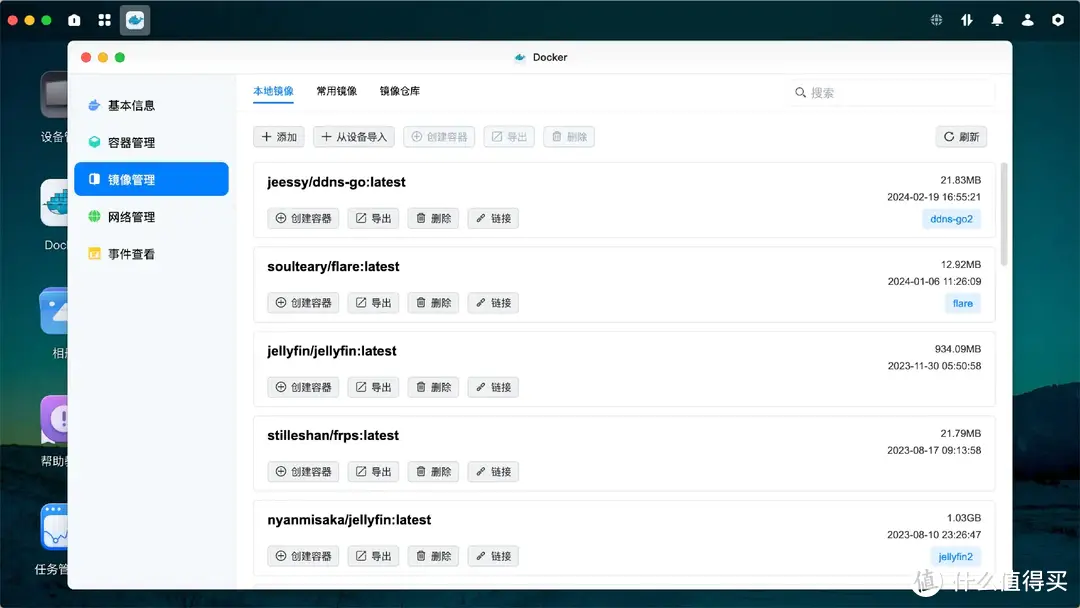Click 链接 for soulteary/flare:latest
This screenshot has width=1080, height=608.
tap(493, 303)
